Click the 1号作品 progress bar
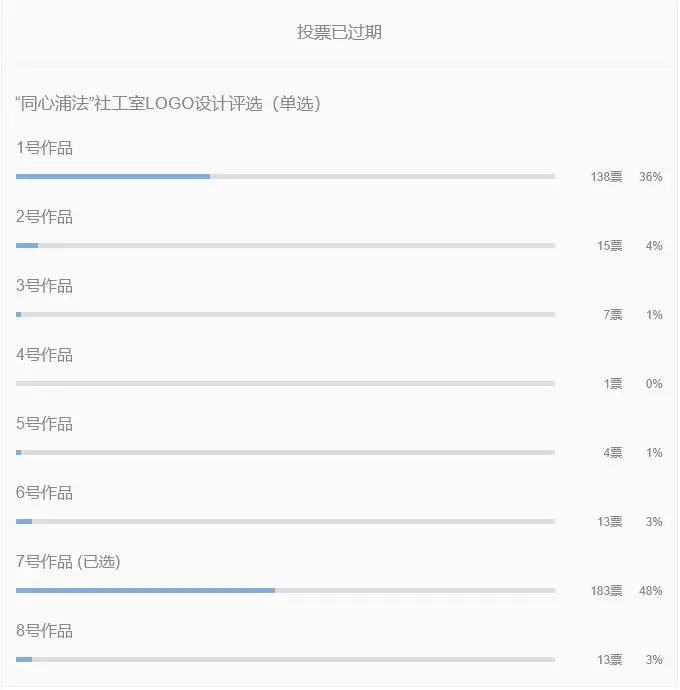Image resolution: width=680 pixels, height=690 pixels. pos(285,176)
